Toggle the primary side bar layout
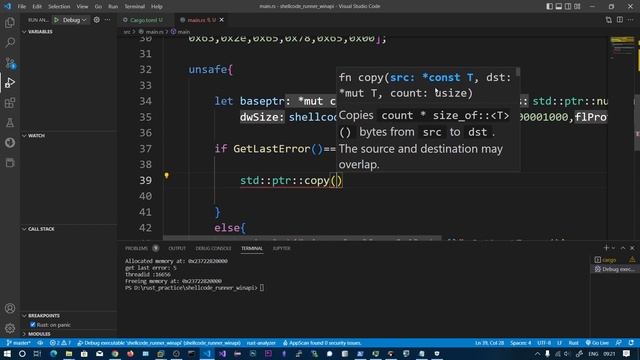Screen dimensions: 640x360 [x=549, y=7]
